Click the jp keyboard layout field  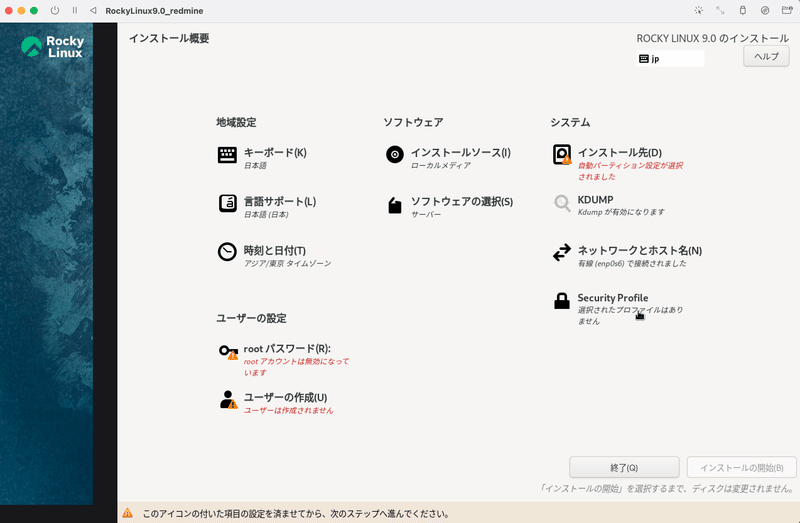tap(670, 59)
